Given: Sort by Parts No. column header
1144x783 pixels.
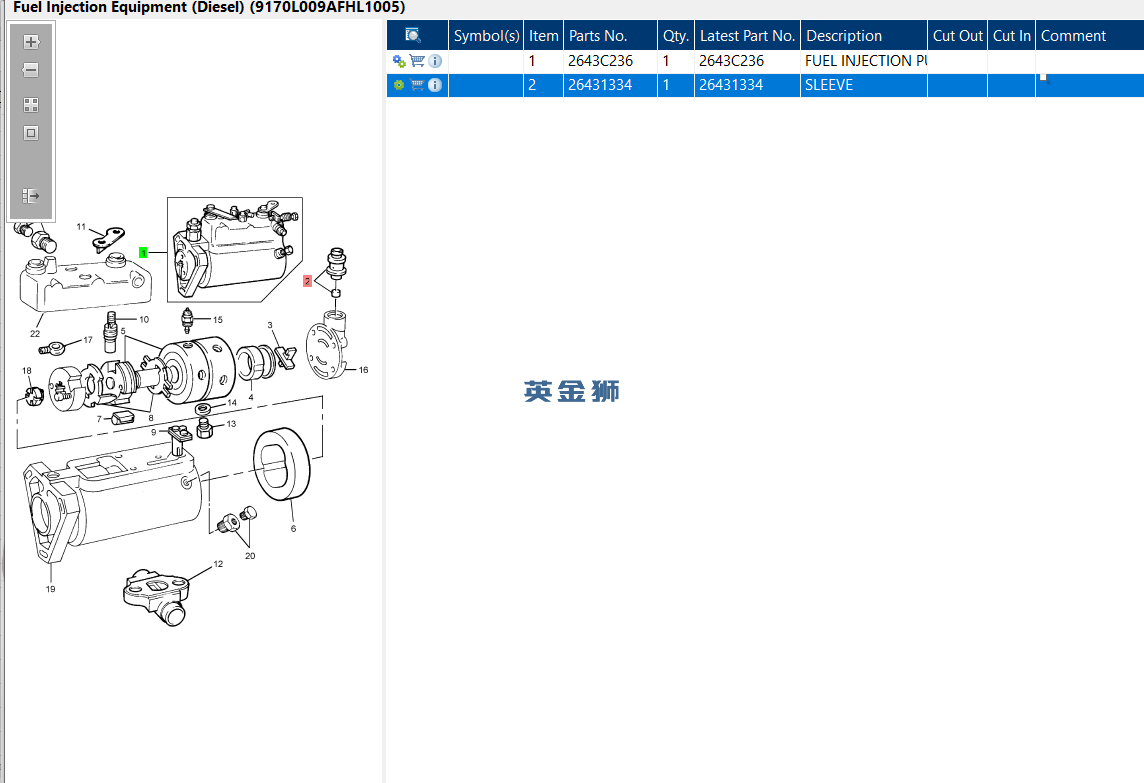Looking at the screenshot, I should [x=610, y=36].
